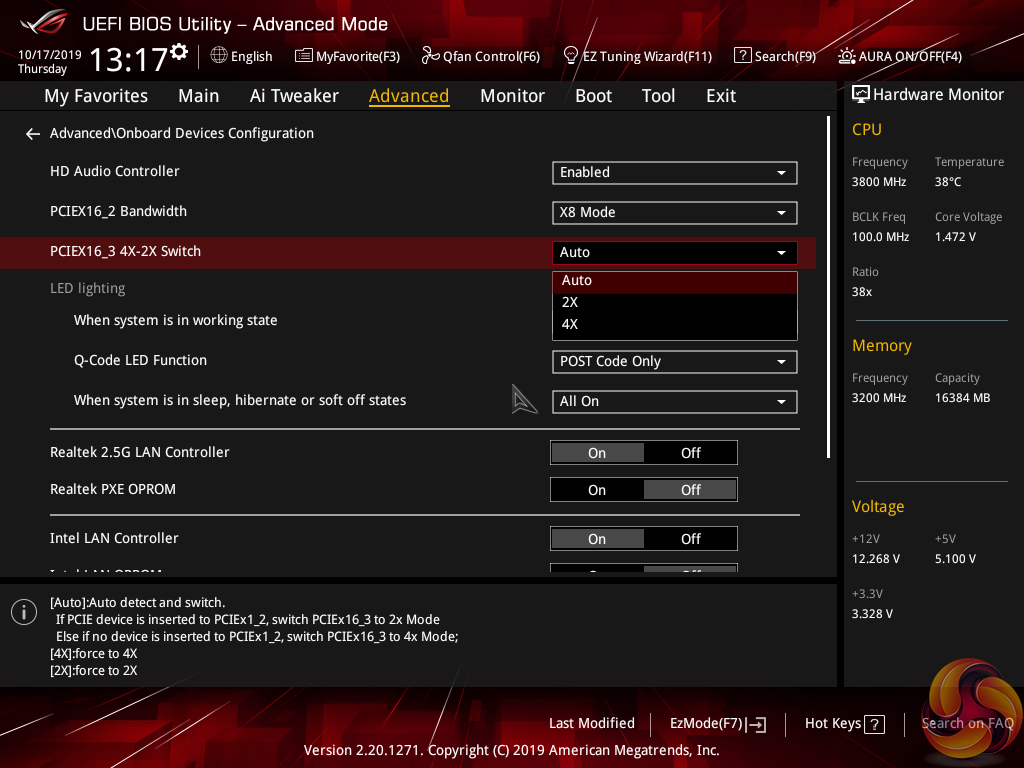
Task: Click the Last Modified button
Action: pyautogui.click(x=591, y=724)
